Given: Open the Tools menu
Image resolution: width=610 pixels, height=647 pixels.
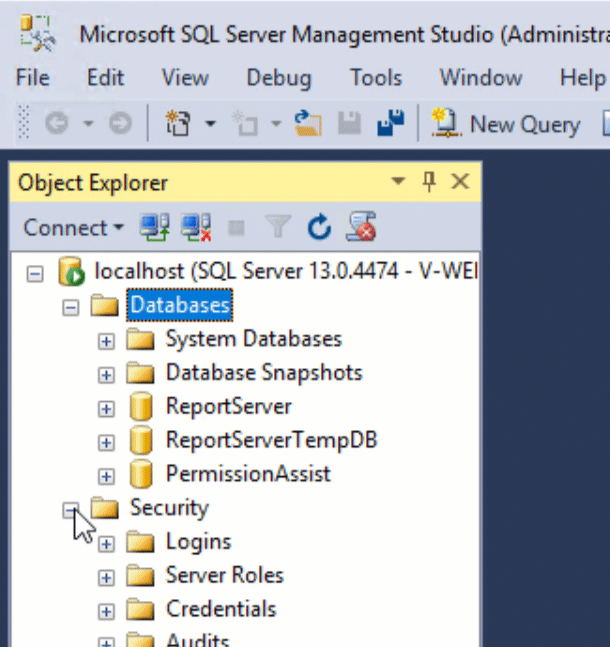Looking at the screenshot, I should 376,78.
